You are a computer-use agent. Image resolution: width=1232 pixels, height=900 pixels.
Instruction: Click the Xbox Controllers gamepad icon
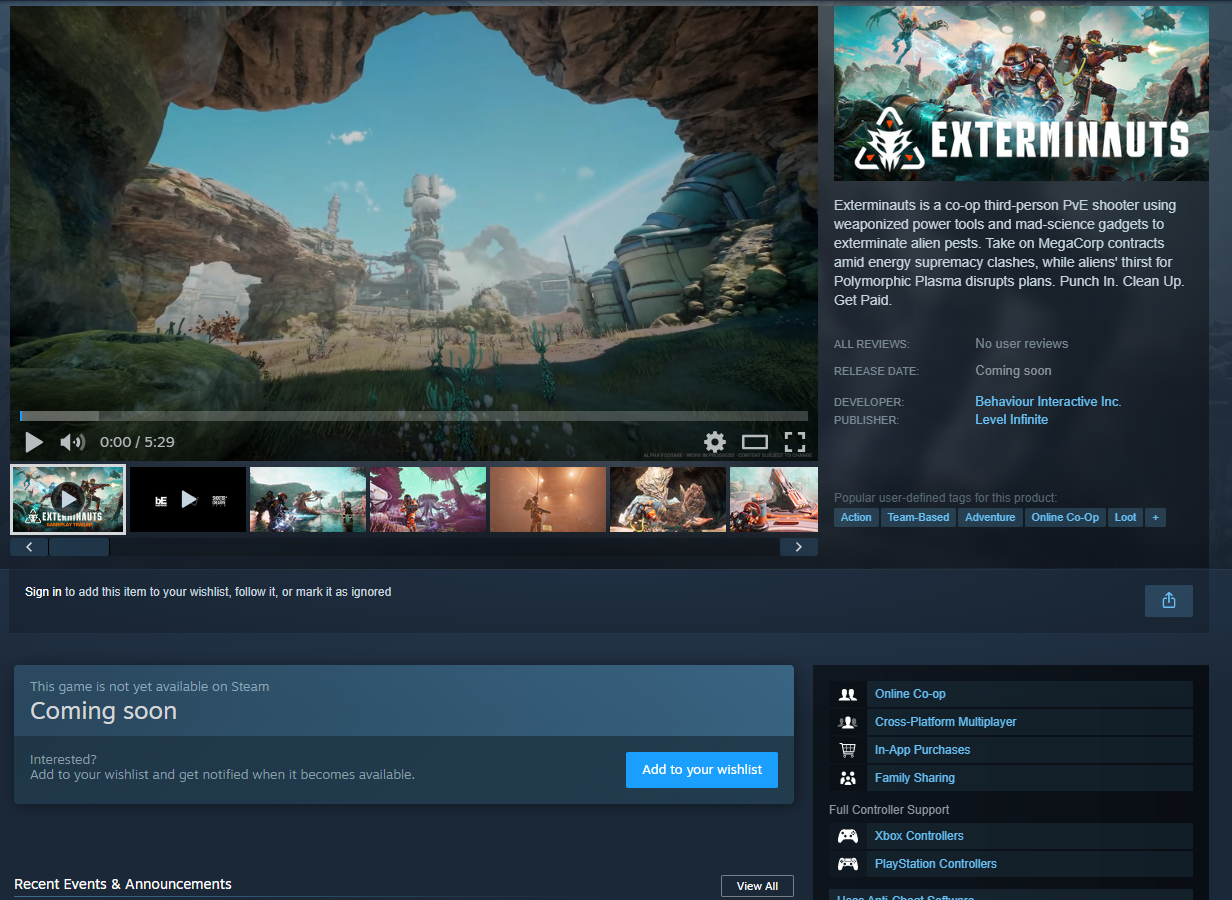coord(848,836)
